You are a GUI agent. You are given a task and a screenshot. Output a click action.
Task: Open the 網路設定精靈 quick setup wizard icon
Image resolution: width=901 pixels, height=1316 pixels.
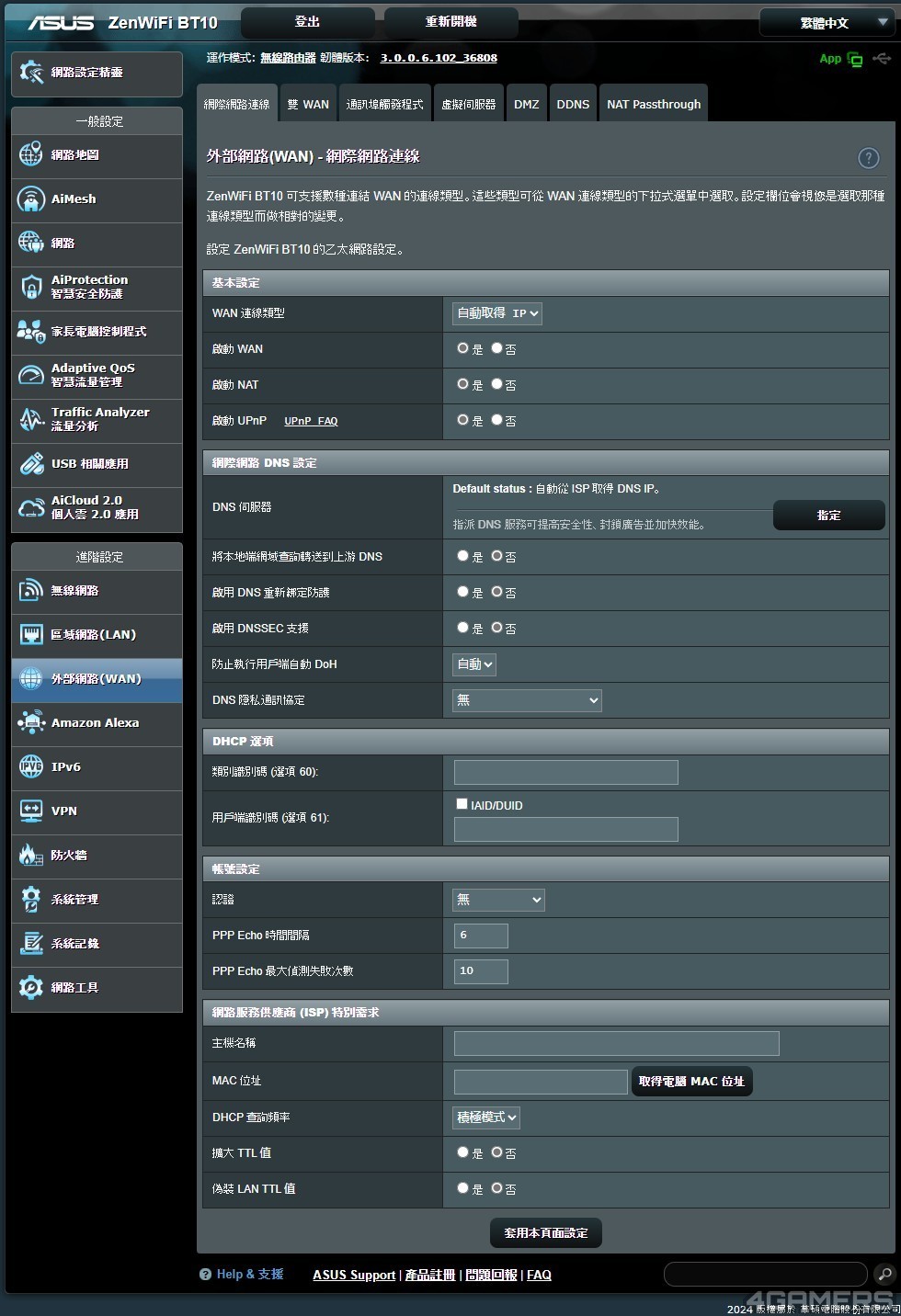[31, 73]
